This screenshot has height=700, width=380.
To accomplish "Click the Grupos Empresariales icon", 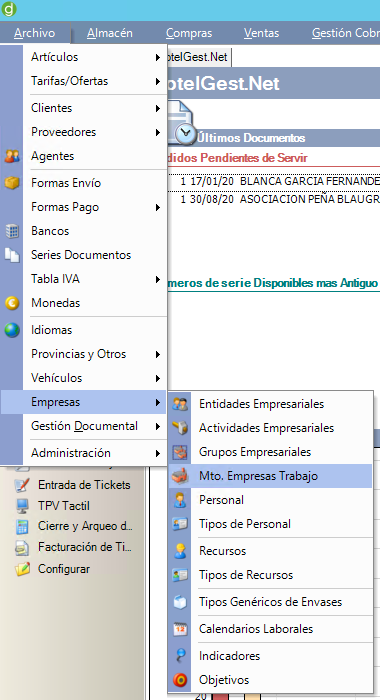I will (x=180, y=452).
